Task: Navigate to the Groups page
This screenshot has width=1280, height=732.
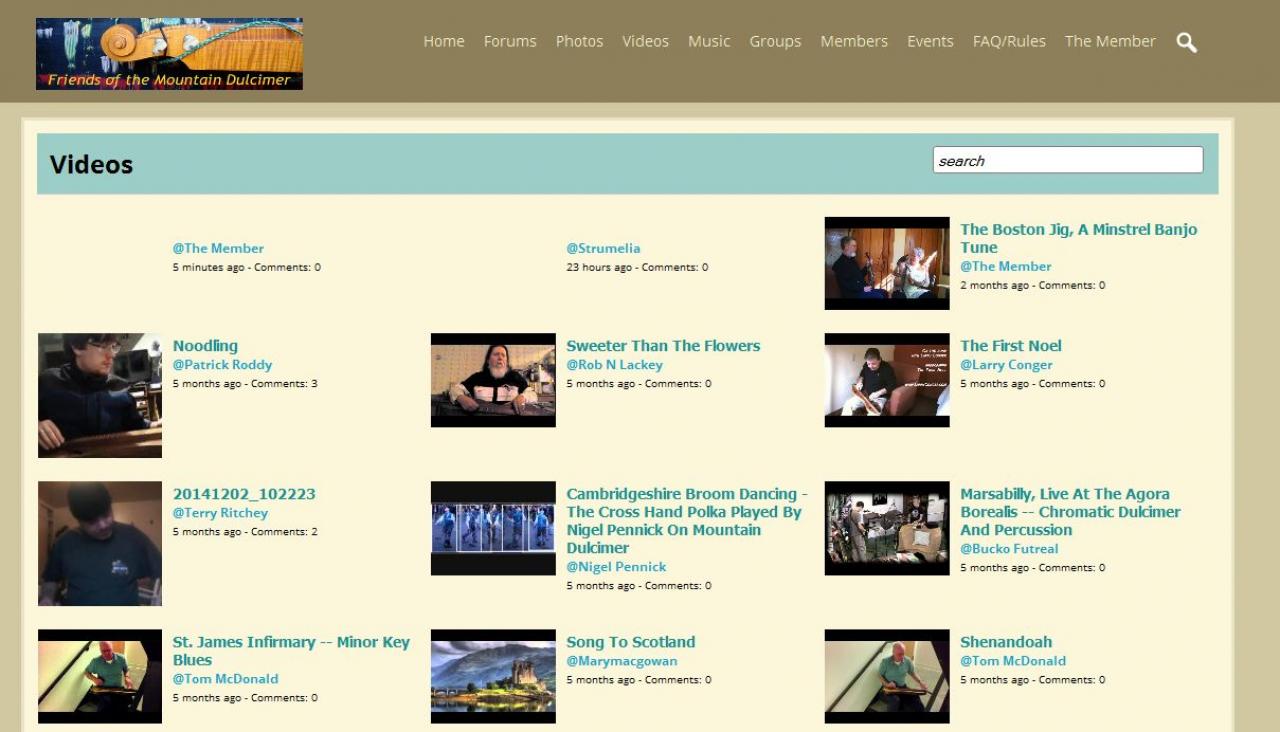Action: 775,41
